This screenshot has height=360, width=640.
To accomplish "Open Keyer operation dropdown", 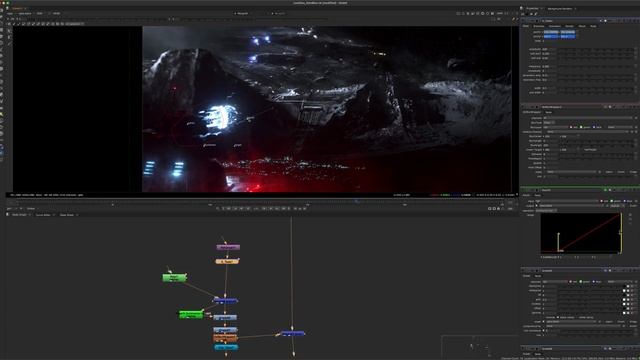I will pos(546,211).
